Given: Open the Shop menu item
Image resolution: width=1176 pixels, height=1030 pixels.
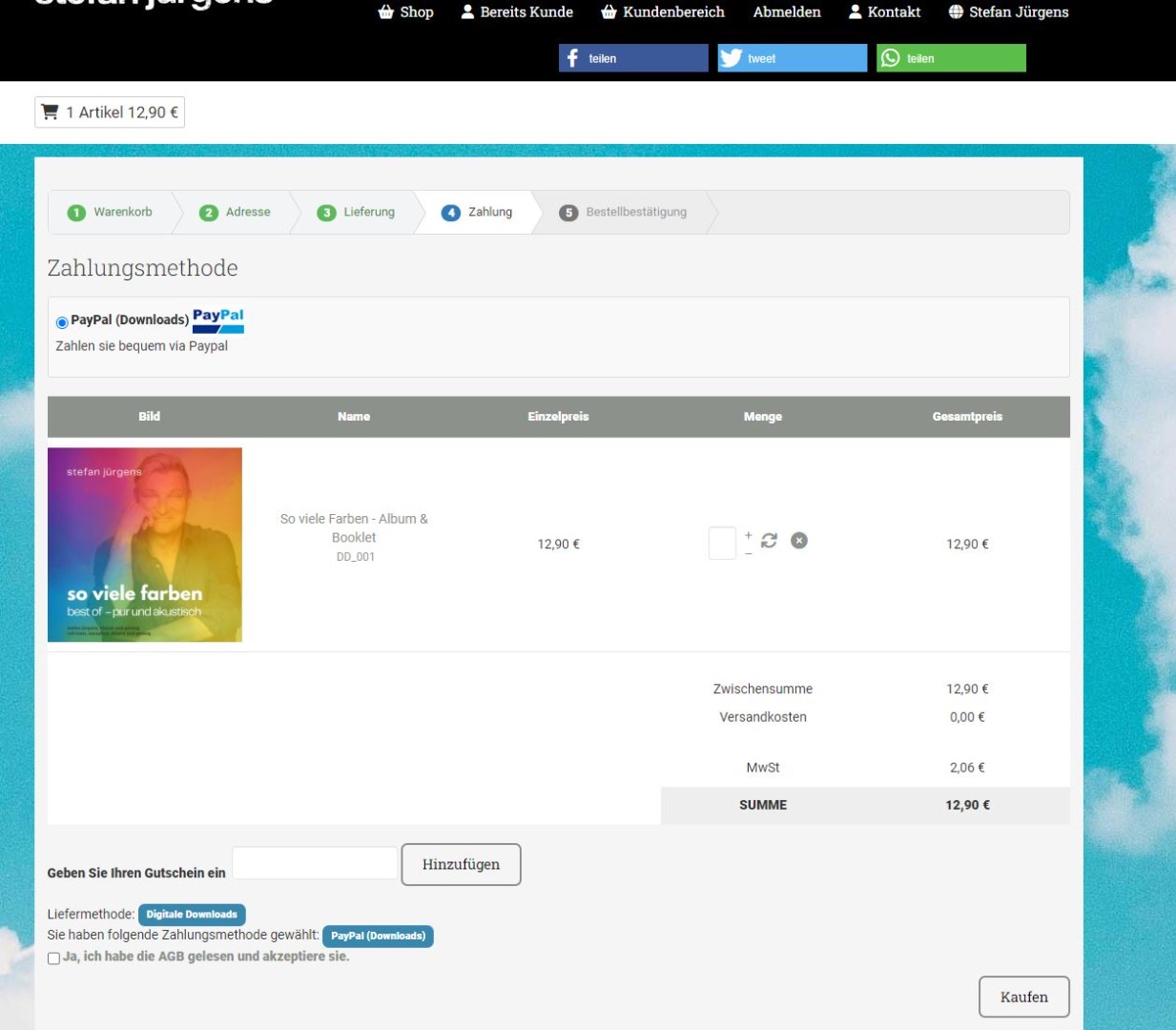Looking at the screenshot, I should tap(406, 12).
